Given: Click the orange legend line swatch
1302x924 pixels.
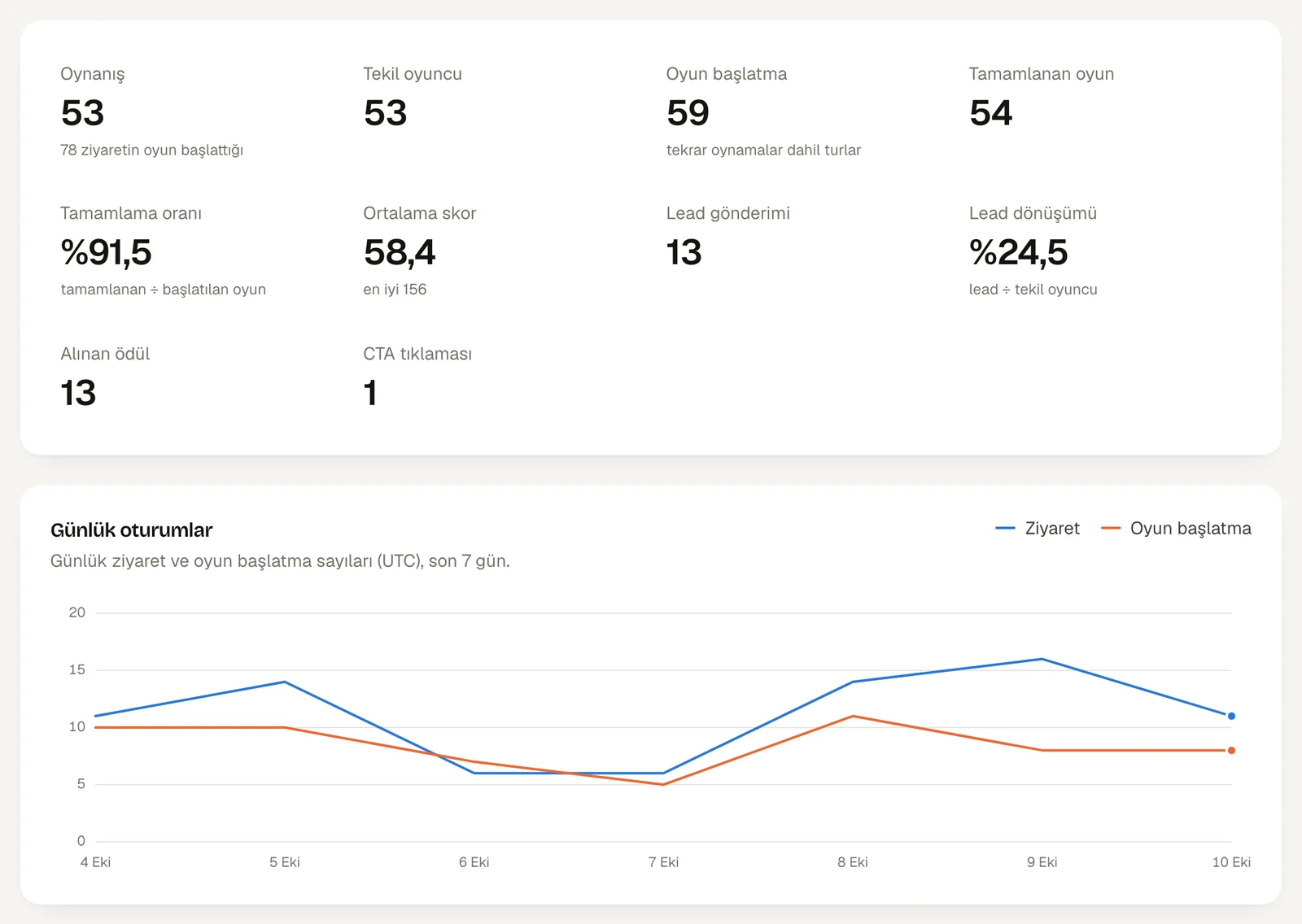Looking at the screenshot, I should pyautogui.click(x=1111, y=529).
